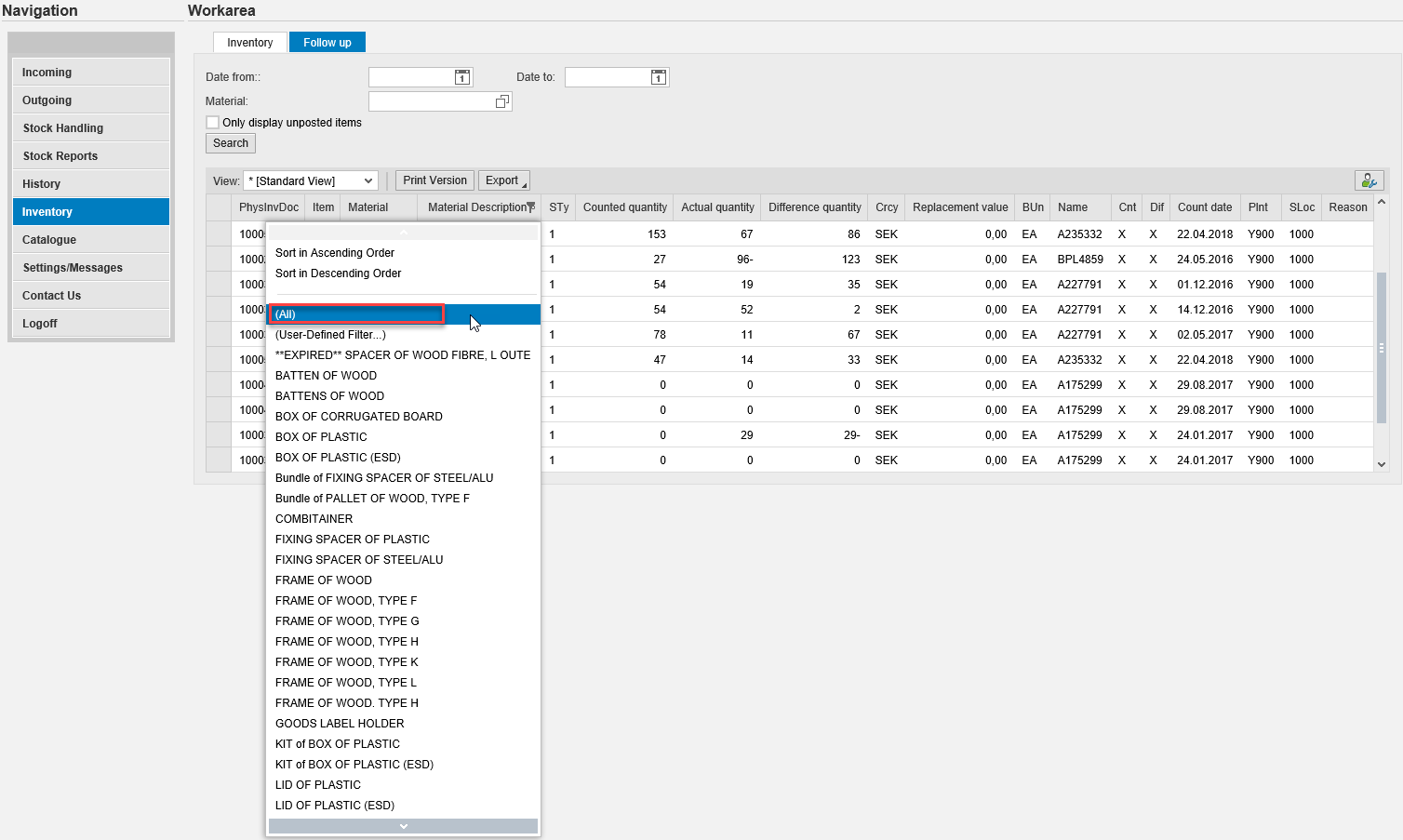The image size is (1403, 840).
Task: Filter by GOODS LABEL HOLDER
Action: tap(403, 724)
